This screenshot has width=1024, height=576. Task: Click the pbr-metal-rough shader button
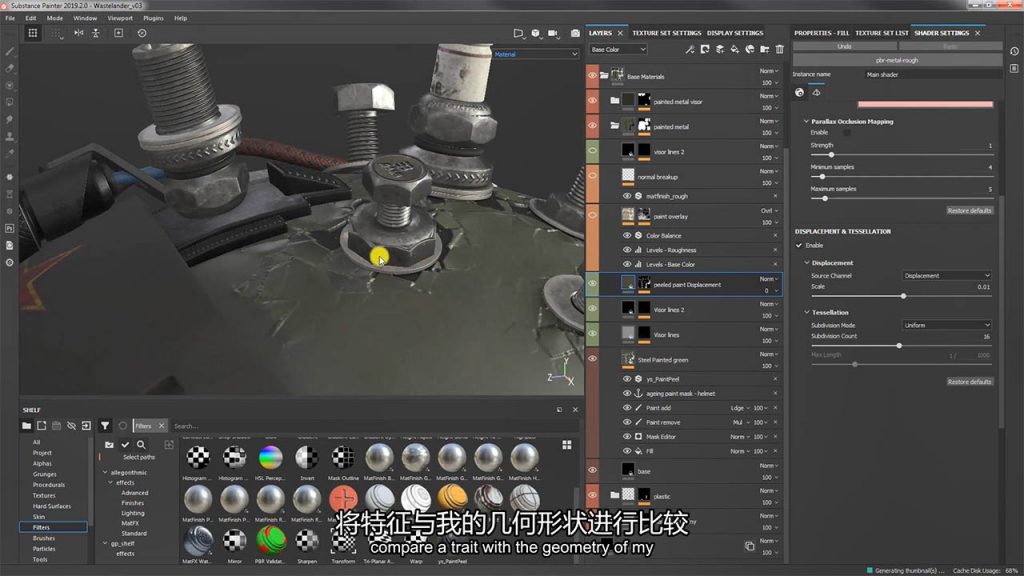(x=897, y=60)
